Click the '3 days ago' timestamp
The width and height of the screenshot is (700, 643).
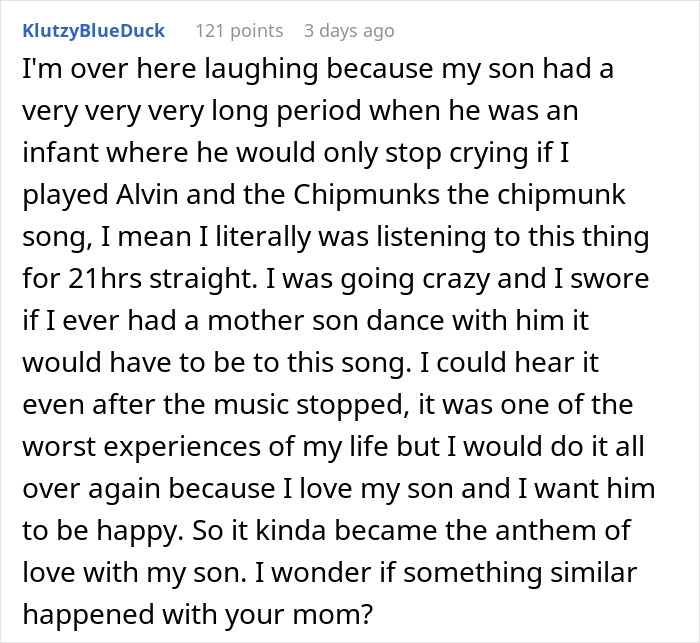pyautogui.click(x=349, y=31)
